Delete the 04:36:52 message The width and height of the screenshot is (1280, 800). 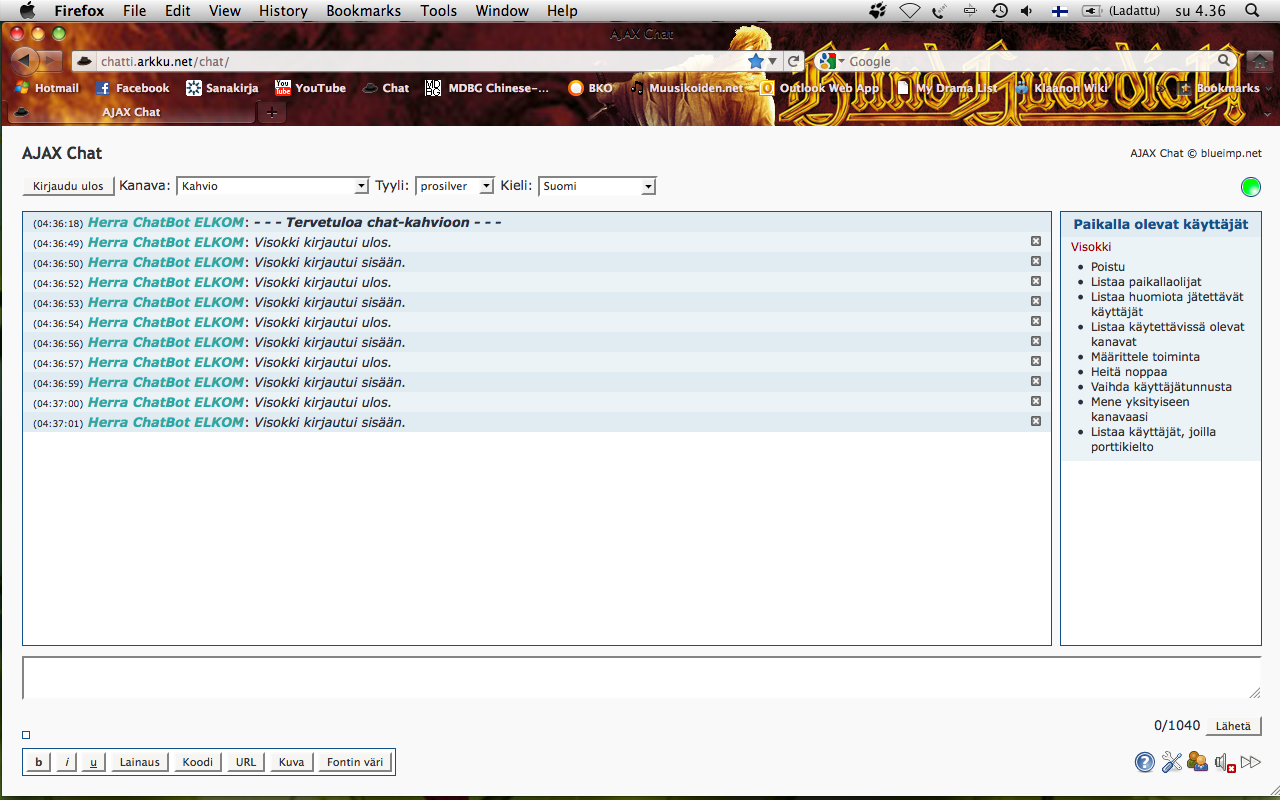click(1036, 281)
